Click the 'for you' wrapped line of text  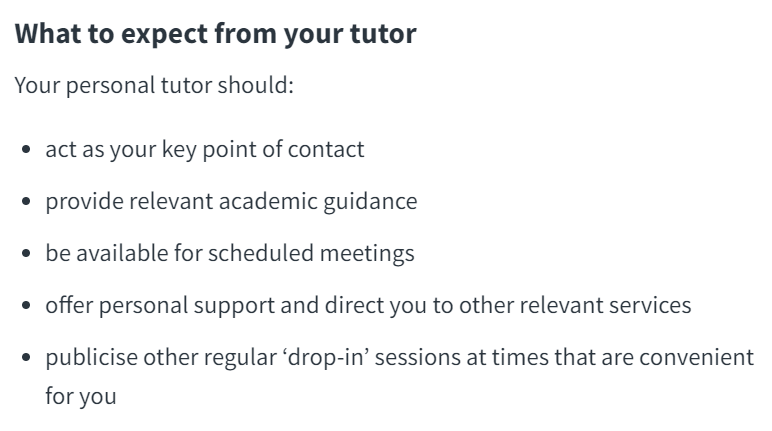[81, 397]
